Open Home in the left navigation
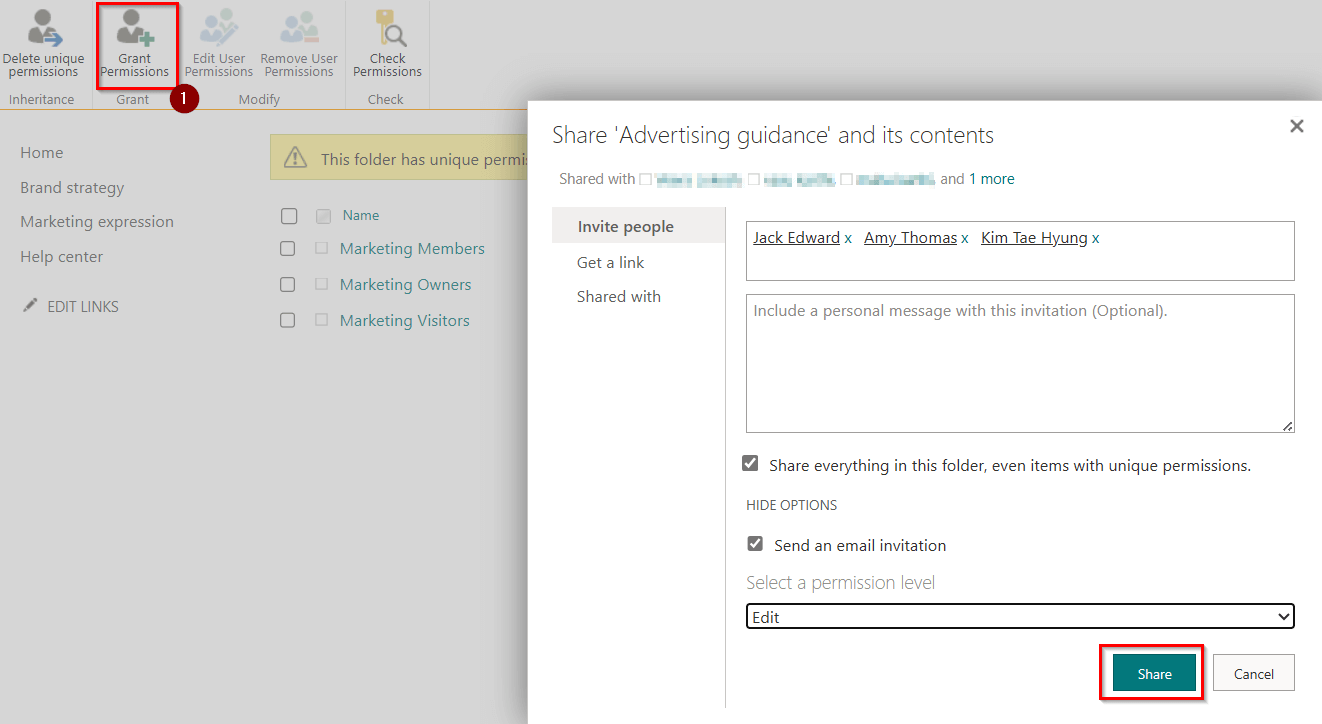This screenshot has height=724, width=1322. click(x=41, y=153)
